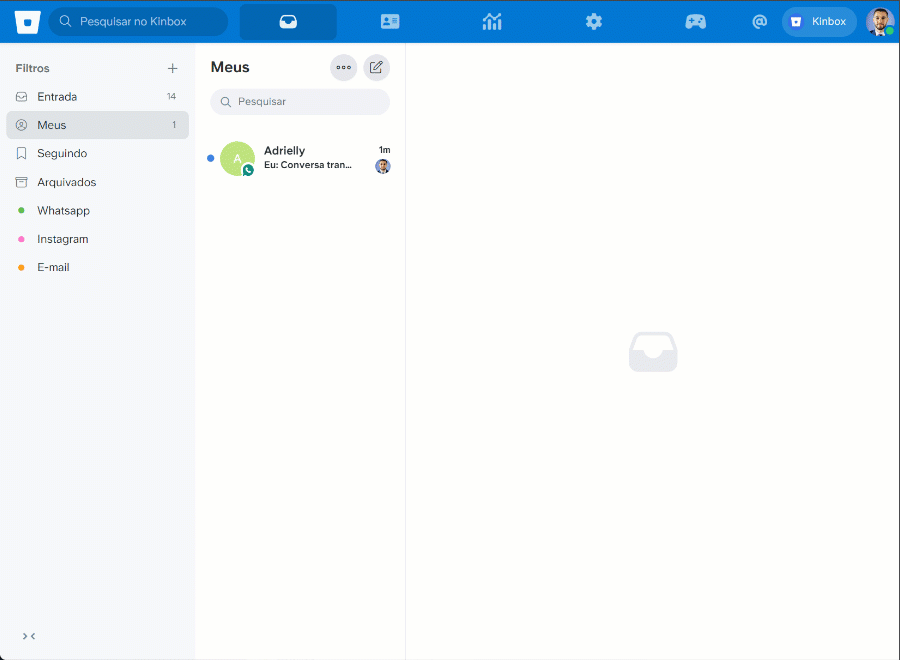The height and width of the screenshot is (660, 900).
Task: Open the game controller icon
Action: tap(695, 22)
